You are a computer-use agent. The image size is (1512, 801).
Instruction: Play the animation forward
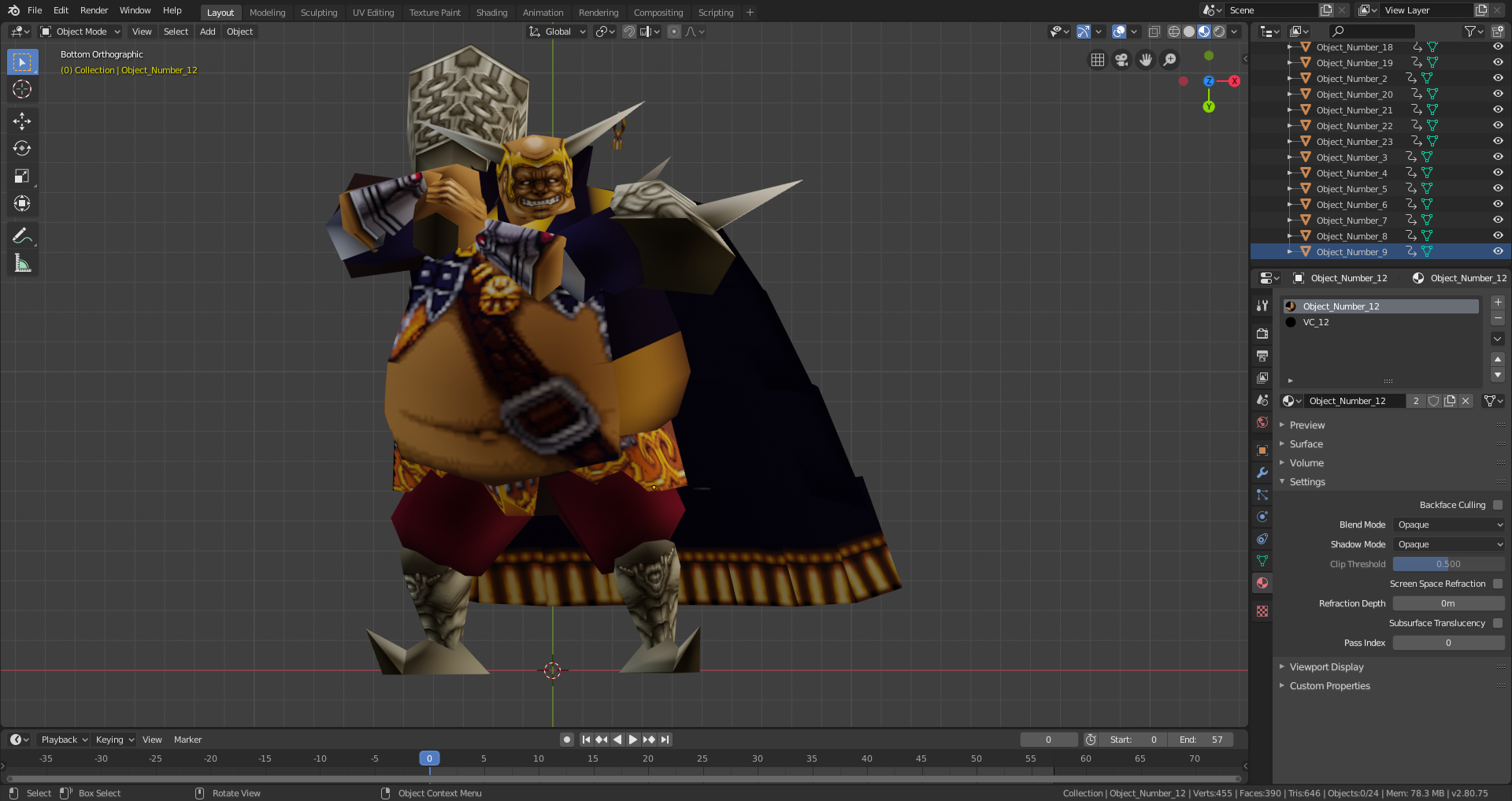[632, 740]
